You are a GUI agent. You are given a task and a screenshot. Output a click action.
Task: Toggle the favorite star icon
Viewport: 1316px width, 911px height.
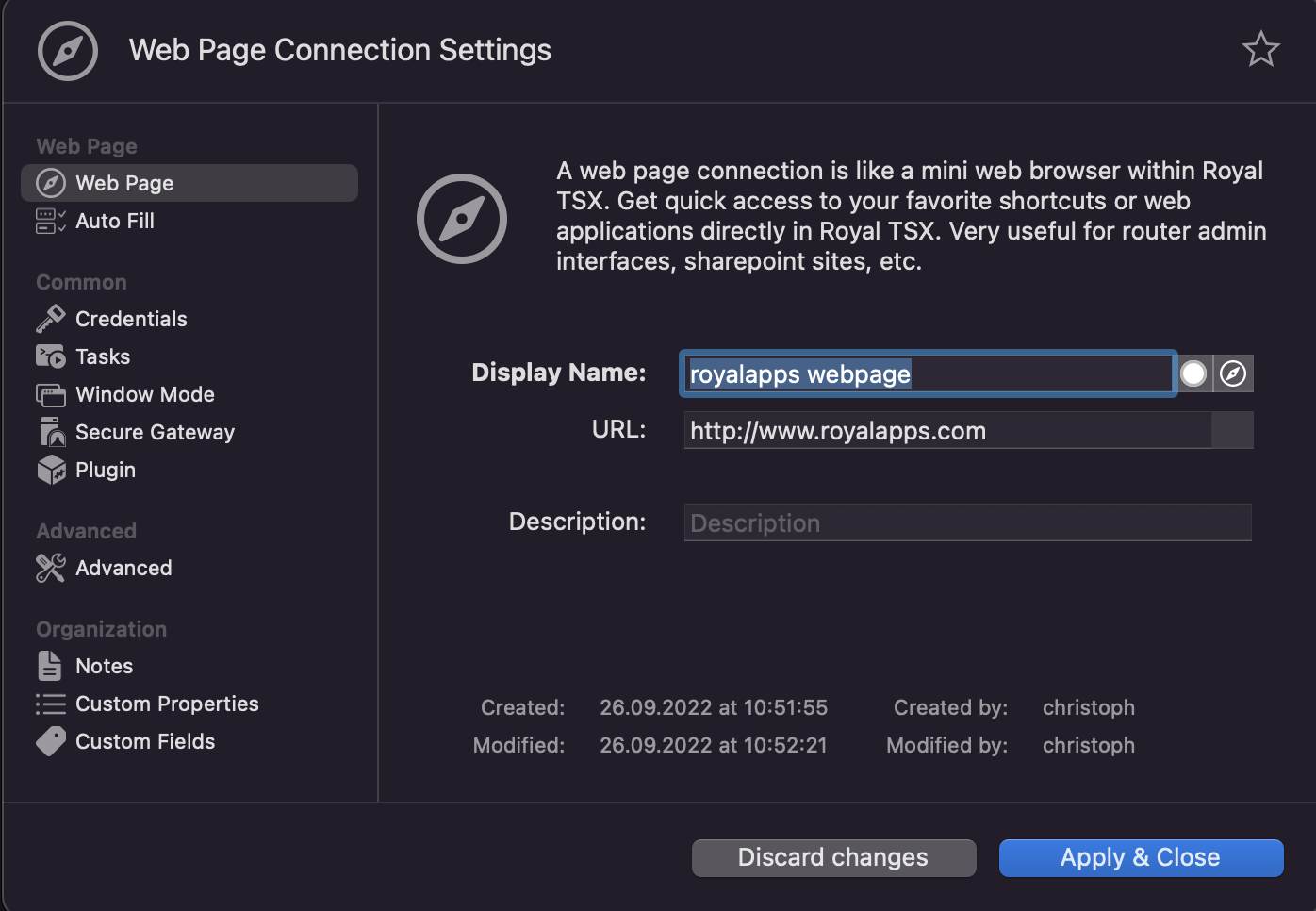click(x=1260, y=50)
